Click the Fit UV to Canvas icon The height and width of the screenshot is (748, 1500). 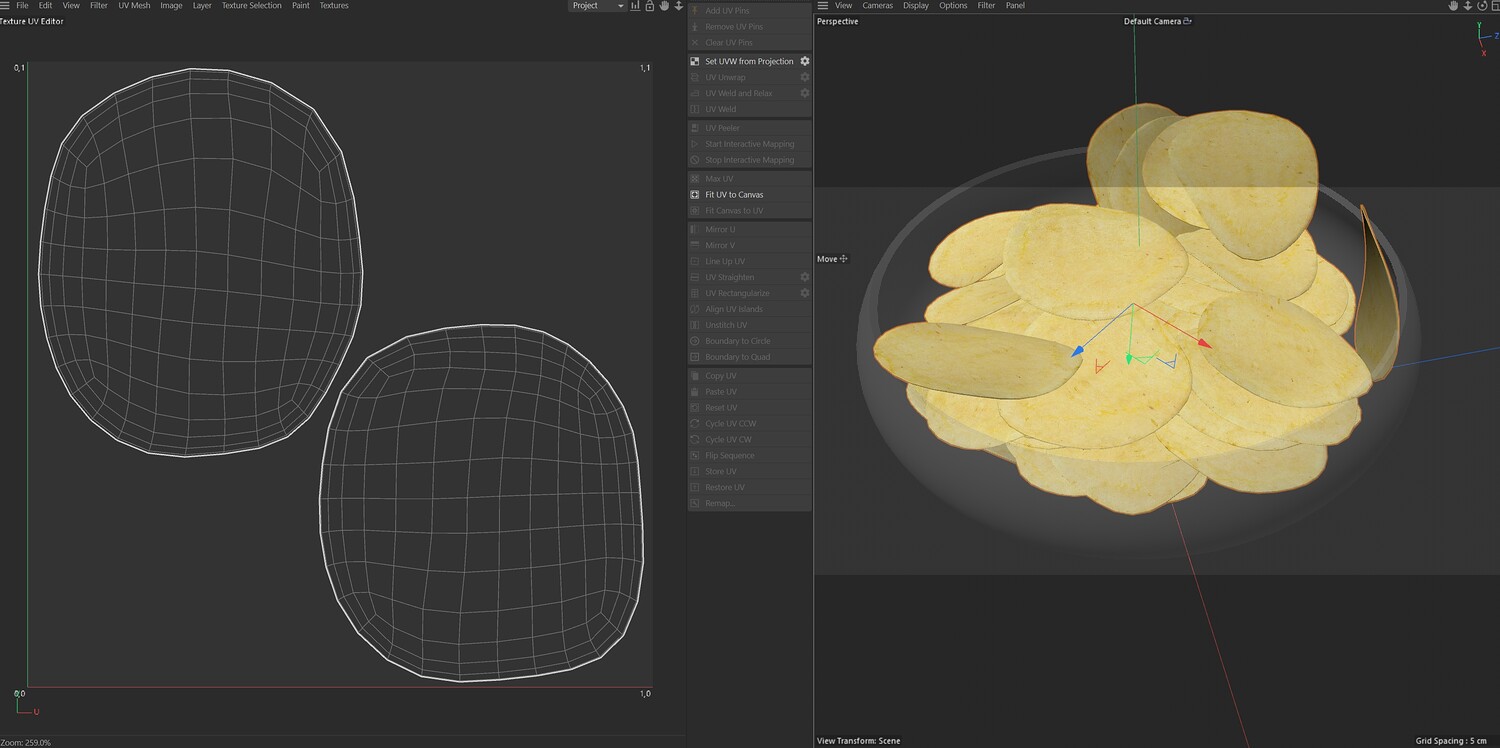[x=695, y=195]
